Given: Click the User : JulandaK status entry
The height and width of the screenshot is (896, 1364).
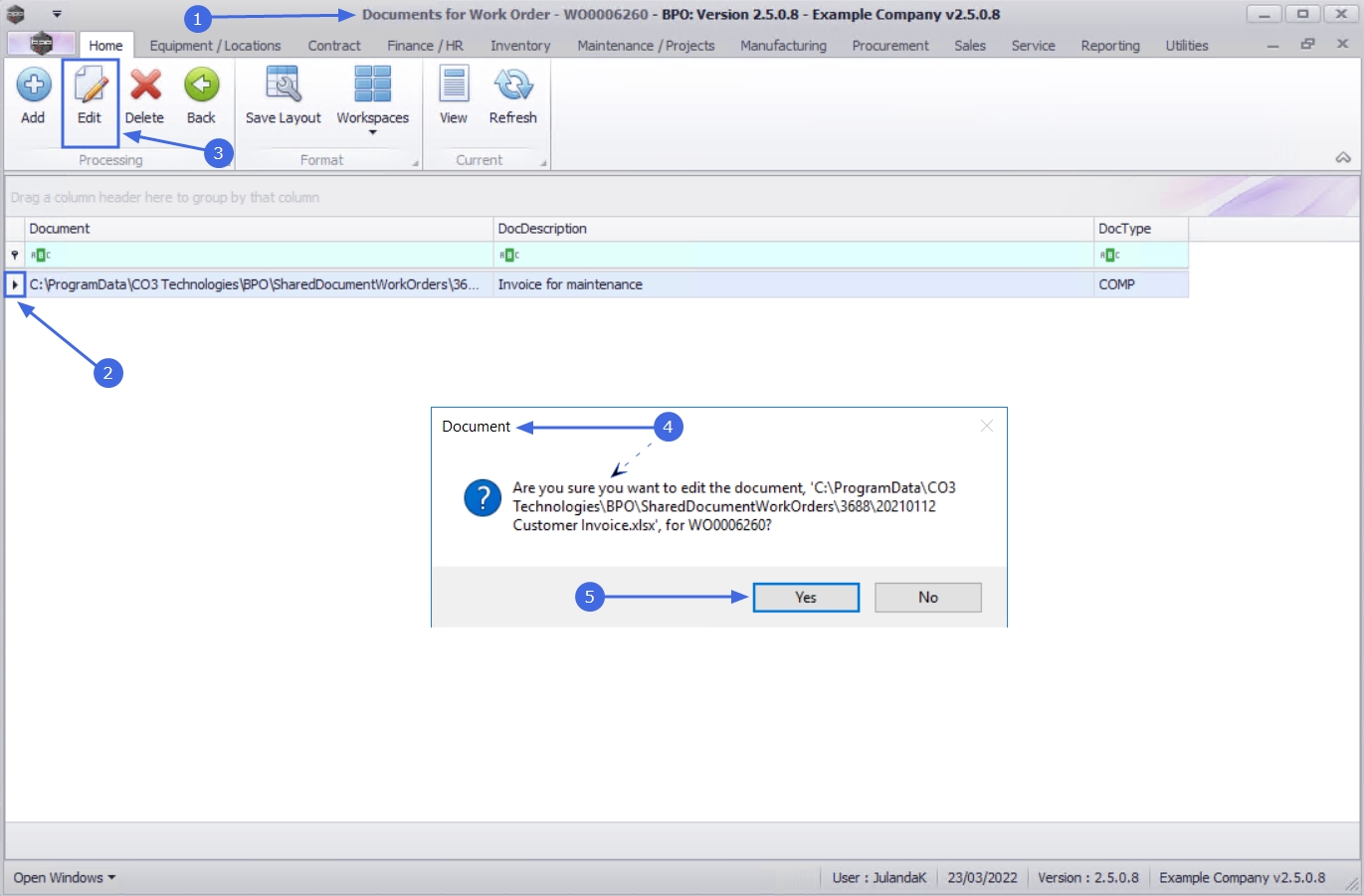Looking at the screenshot, I should coord(879,878).
